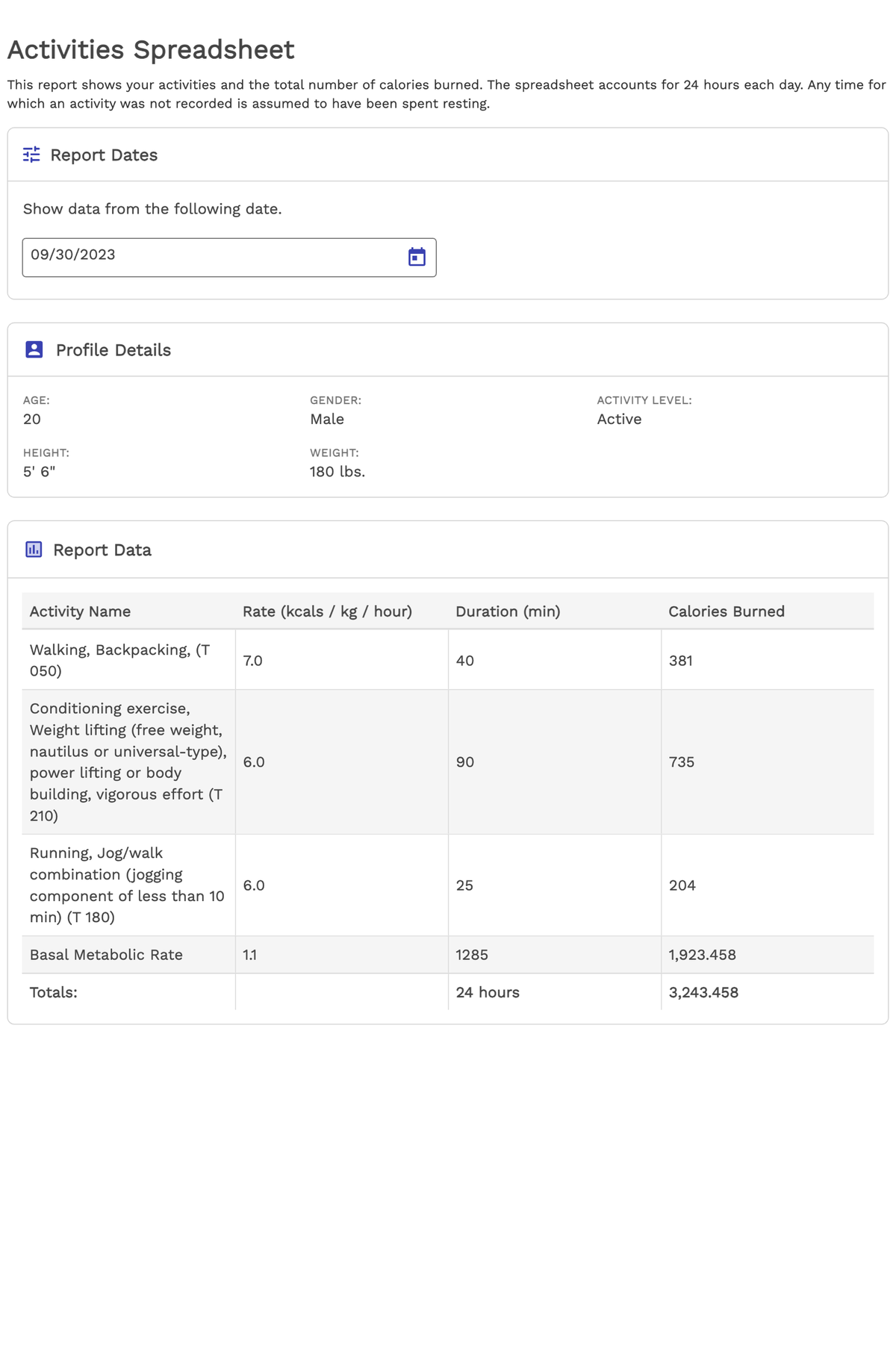The image size is (896, 1358).
Task: Select the Walking, Backpacking activity row
Action: [x=119, y=660]
